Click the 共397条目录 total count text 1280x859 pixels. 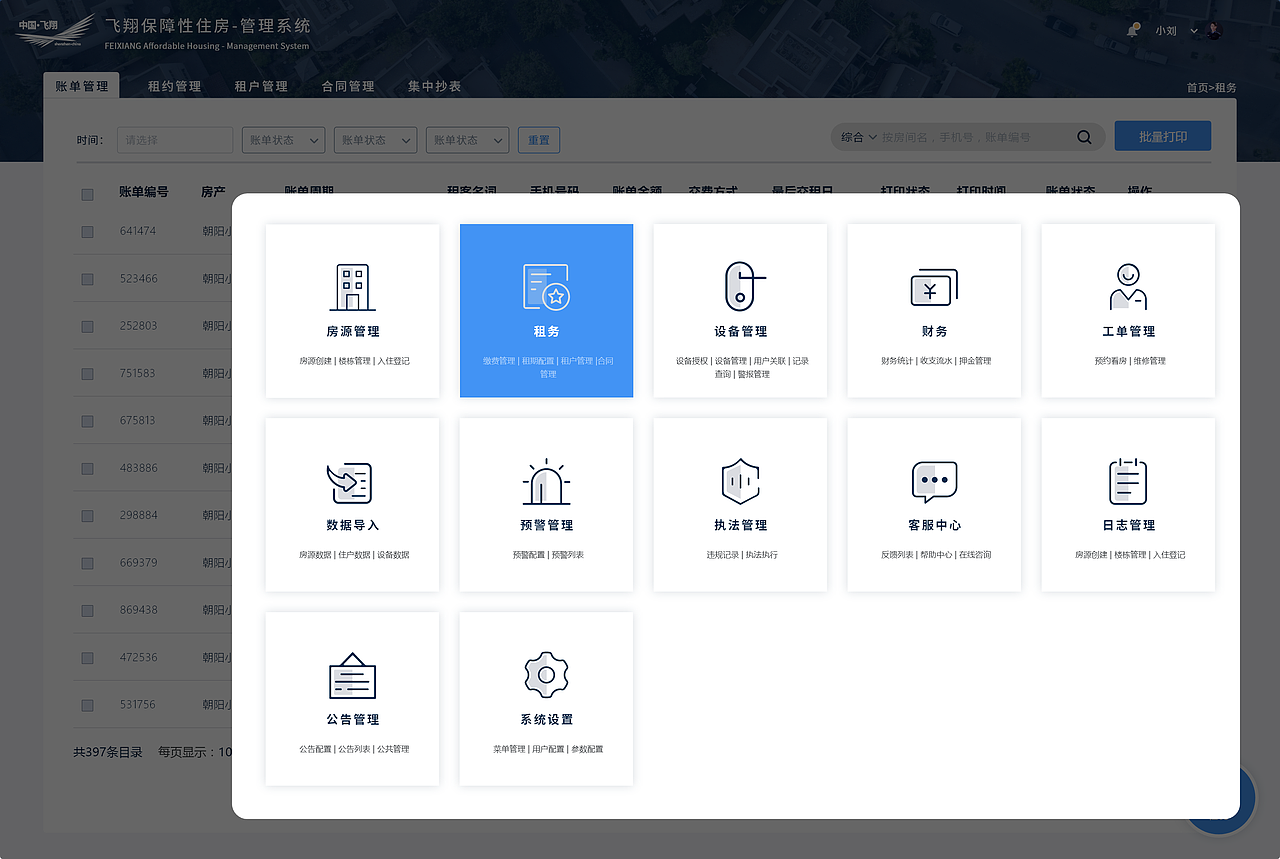click(x=108, y=752)
